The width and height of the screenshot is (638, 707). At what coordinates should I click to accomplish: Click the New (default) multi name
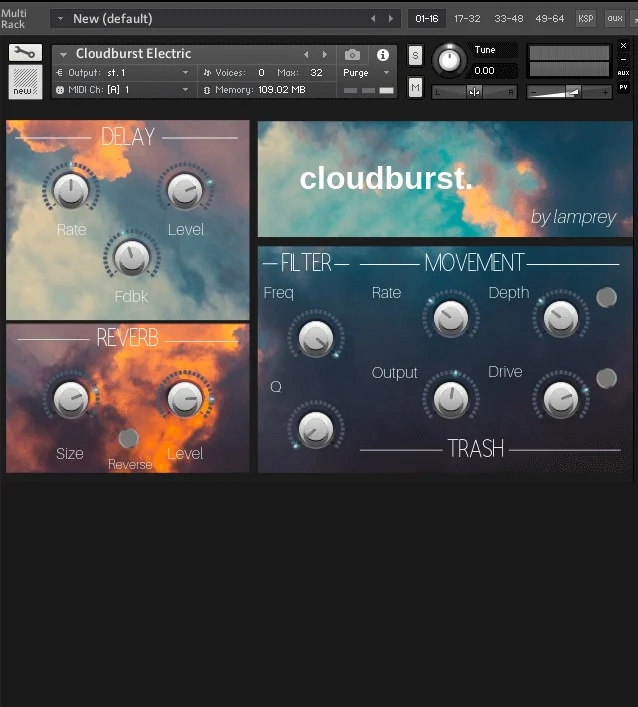tap(113, 18)
